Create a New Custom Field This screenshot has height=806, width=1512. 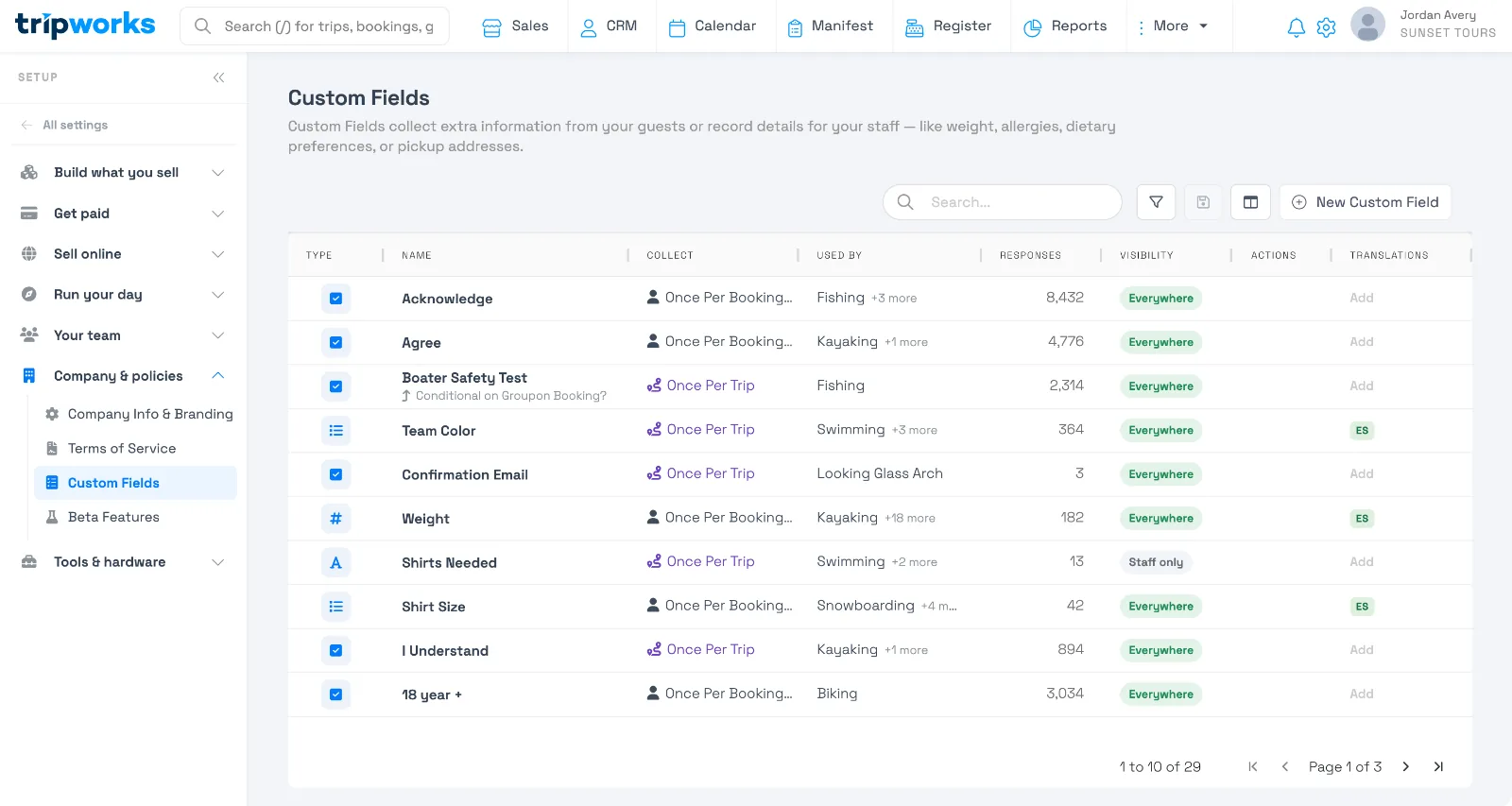pyautogui.click(x=1365, y=202)
